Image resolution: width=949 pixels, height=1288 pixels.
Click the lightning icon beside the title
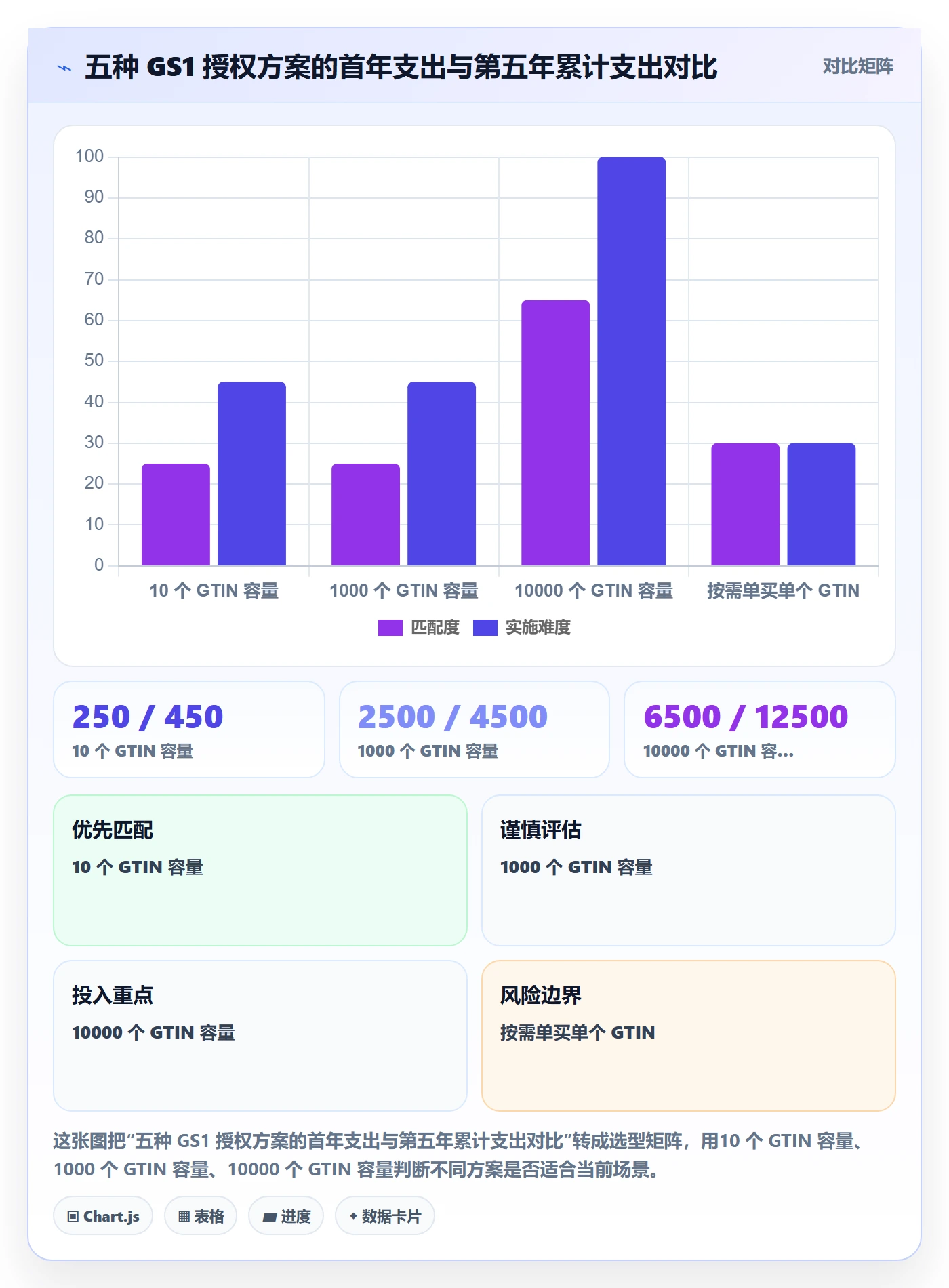pos(64,68)
